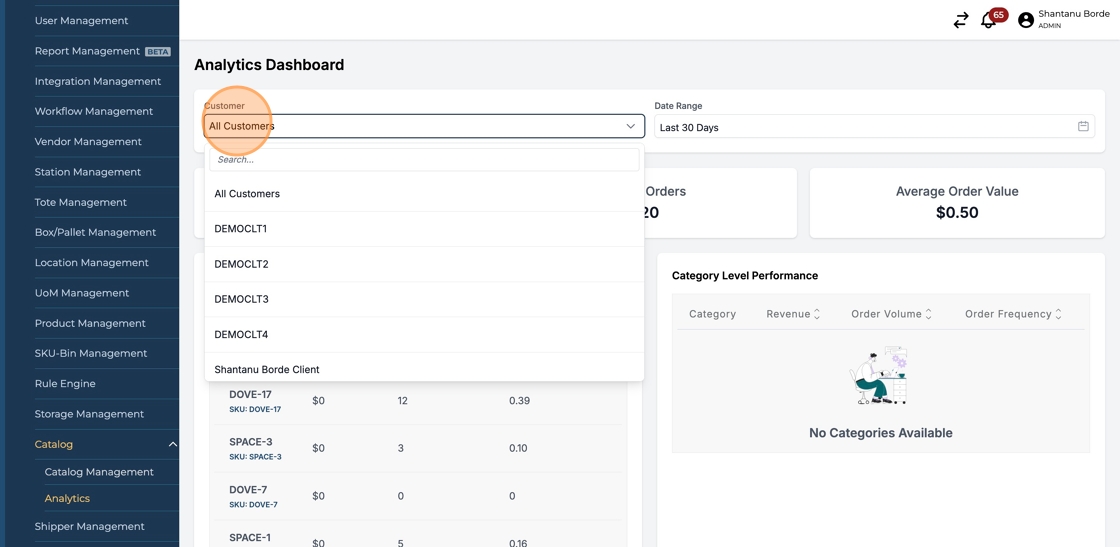Select Shantanu Borde Client option
1120x547 pixels.
(267, 369)
